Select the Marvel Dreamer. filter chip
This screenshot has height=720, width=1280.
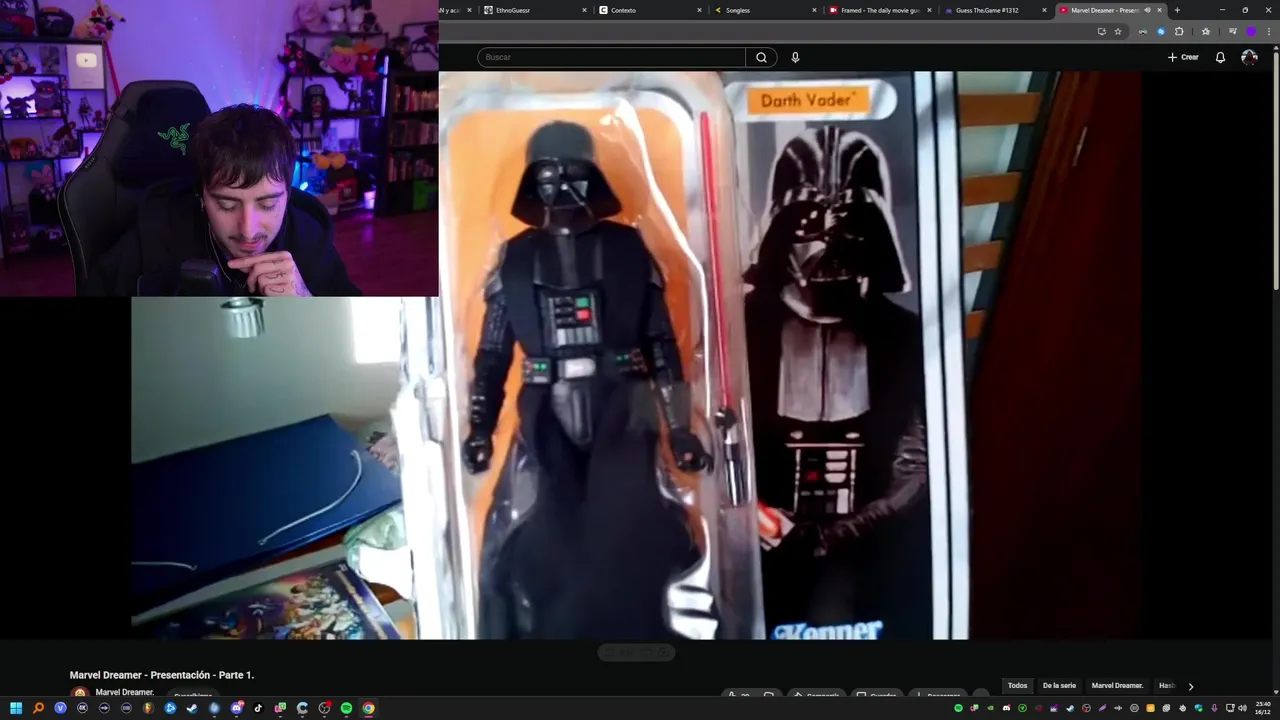click(x=1117, y=686)
